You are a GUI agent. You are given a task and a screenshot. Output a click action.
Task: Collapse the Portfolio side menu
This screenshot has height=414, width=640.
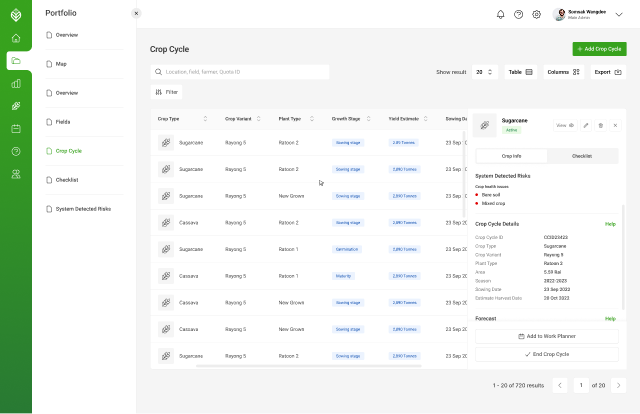136,13
